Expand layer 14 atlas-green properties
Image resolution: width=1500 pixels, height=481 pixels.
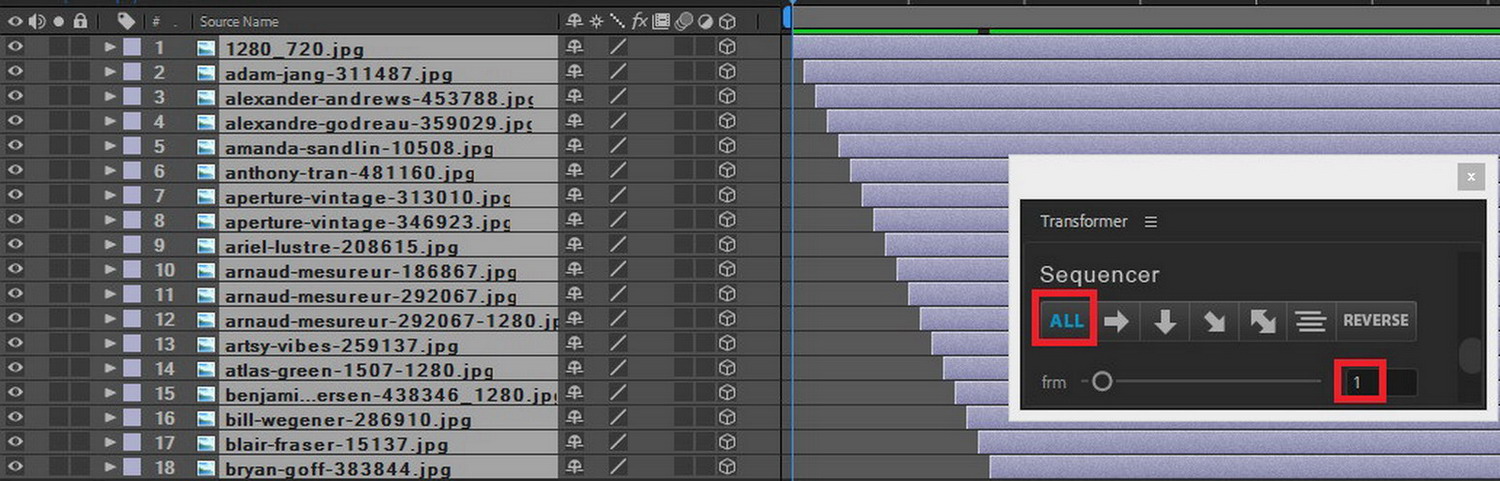(111, 368)
